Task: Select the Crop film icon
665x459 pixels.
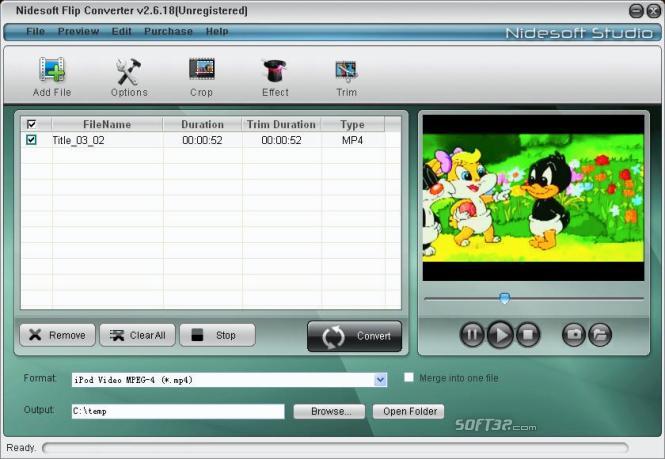Action: [201, 70]
